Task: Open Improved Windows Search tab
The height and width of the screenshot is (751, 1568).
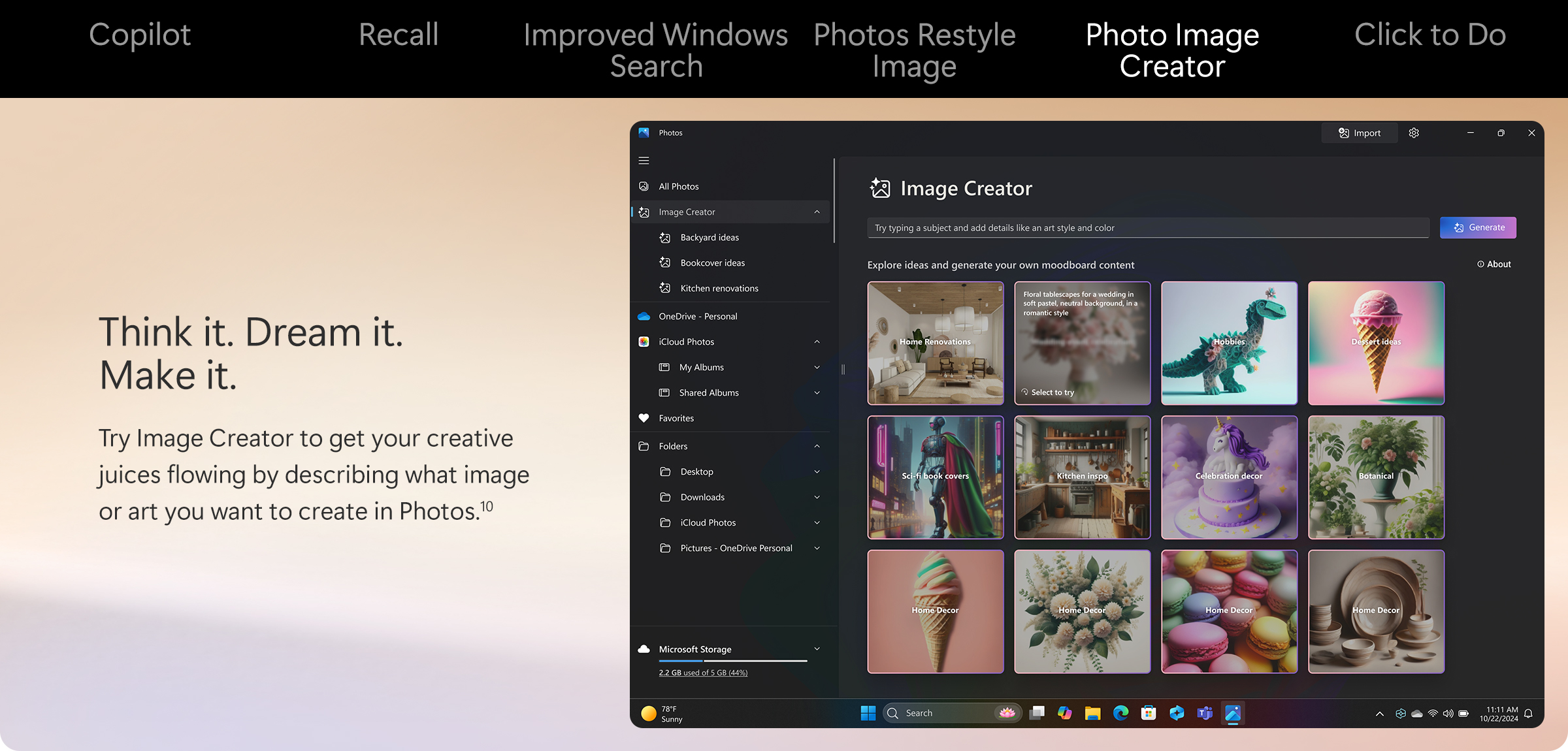Action: (x=656, y=50)
